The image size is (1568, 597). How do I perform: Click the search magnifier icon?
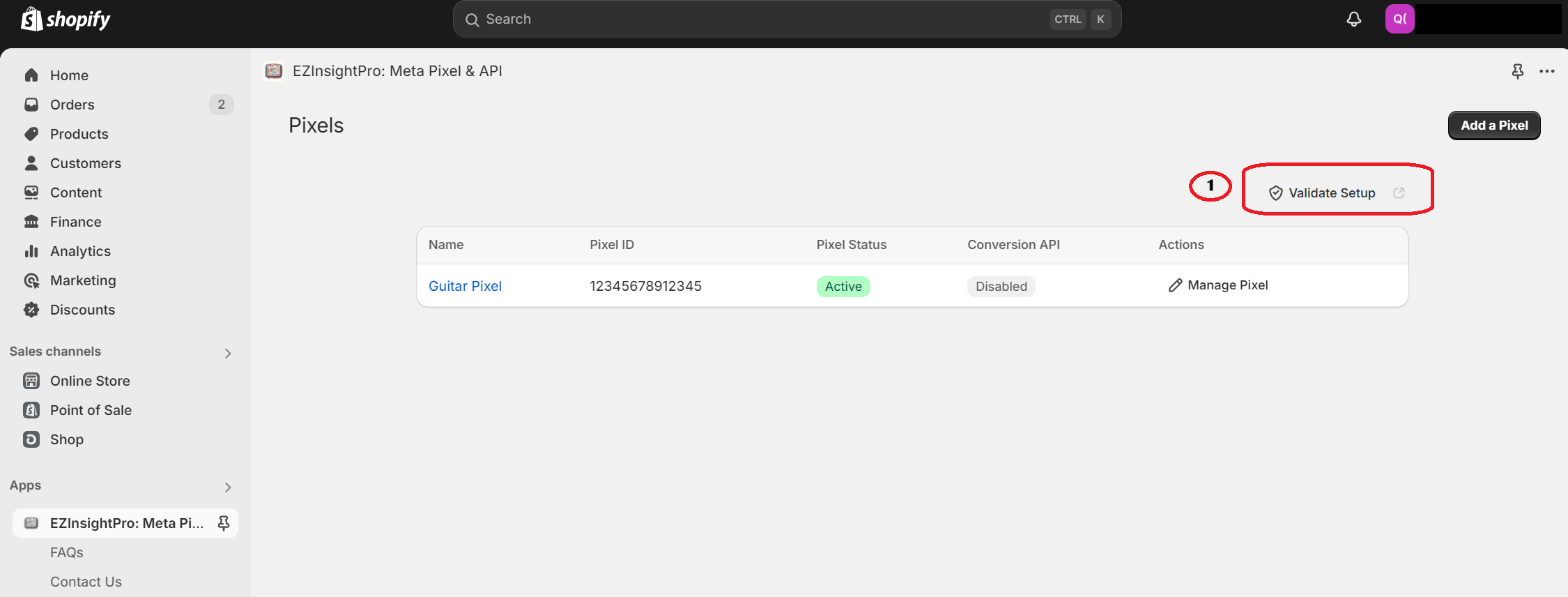pos(472,20)
